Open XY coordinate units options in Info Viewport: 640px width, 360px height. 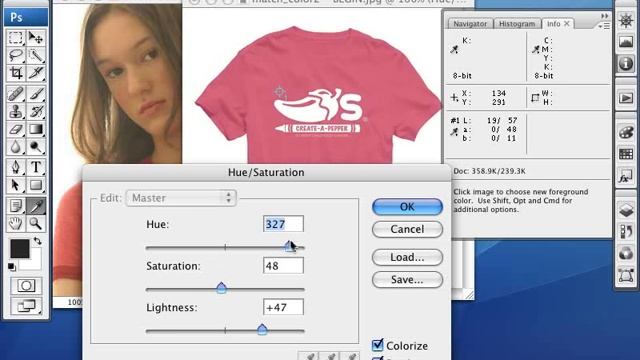tap(454, 98)
